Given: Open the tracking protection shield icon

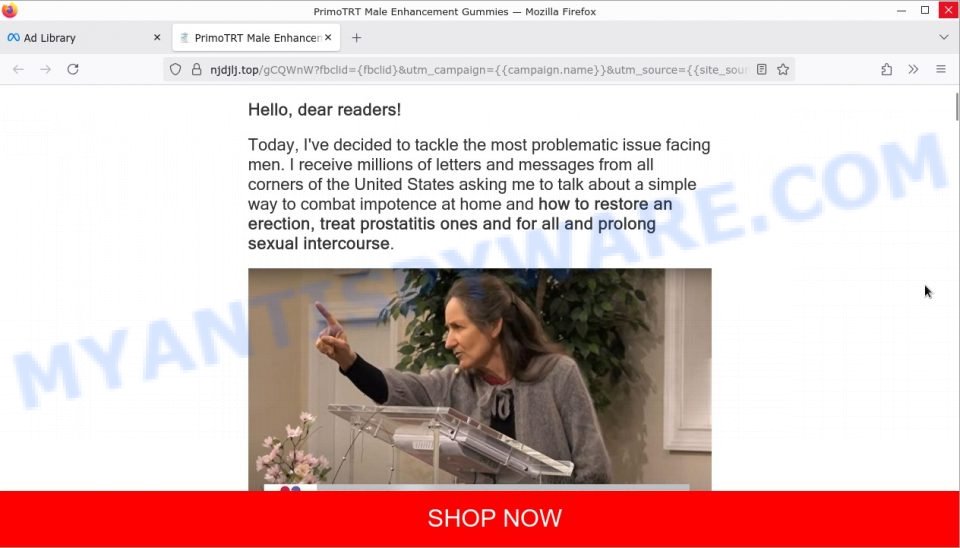Looking at the screenshot, I should click(176, 69).
